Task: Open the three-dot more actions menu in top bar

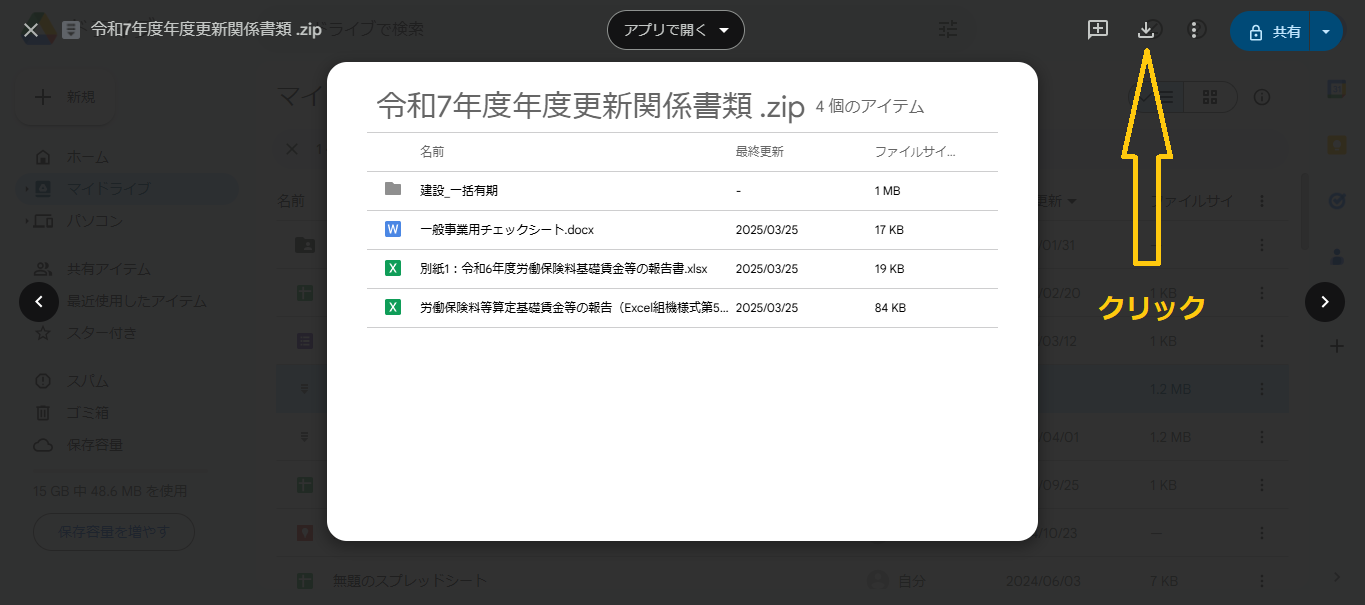Action: [1194, 30]
